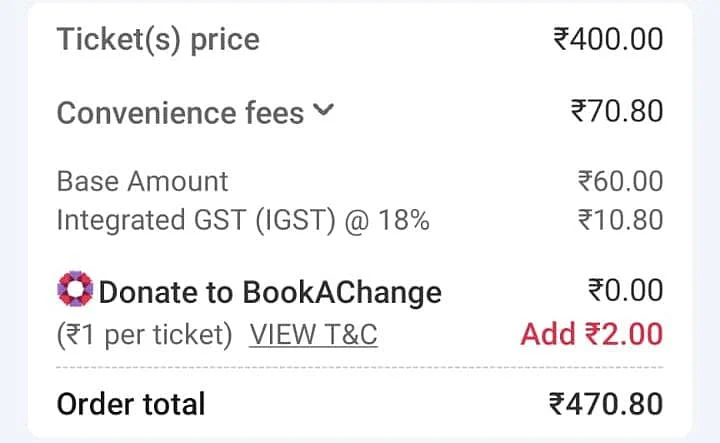The image size is (720, 443).
Task: Tap the Convenience fees label
Action: [180, 113]
